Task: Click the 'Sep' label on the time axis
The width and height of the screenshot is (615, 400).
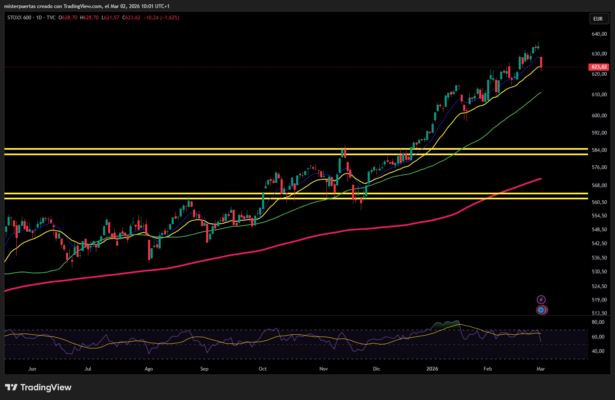Action: pyautogui.click(x=205, y=368)
